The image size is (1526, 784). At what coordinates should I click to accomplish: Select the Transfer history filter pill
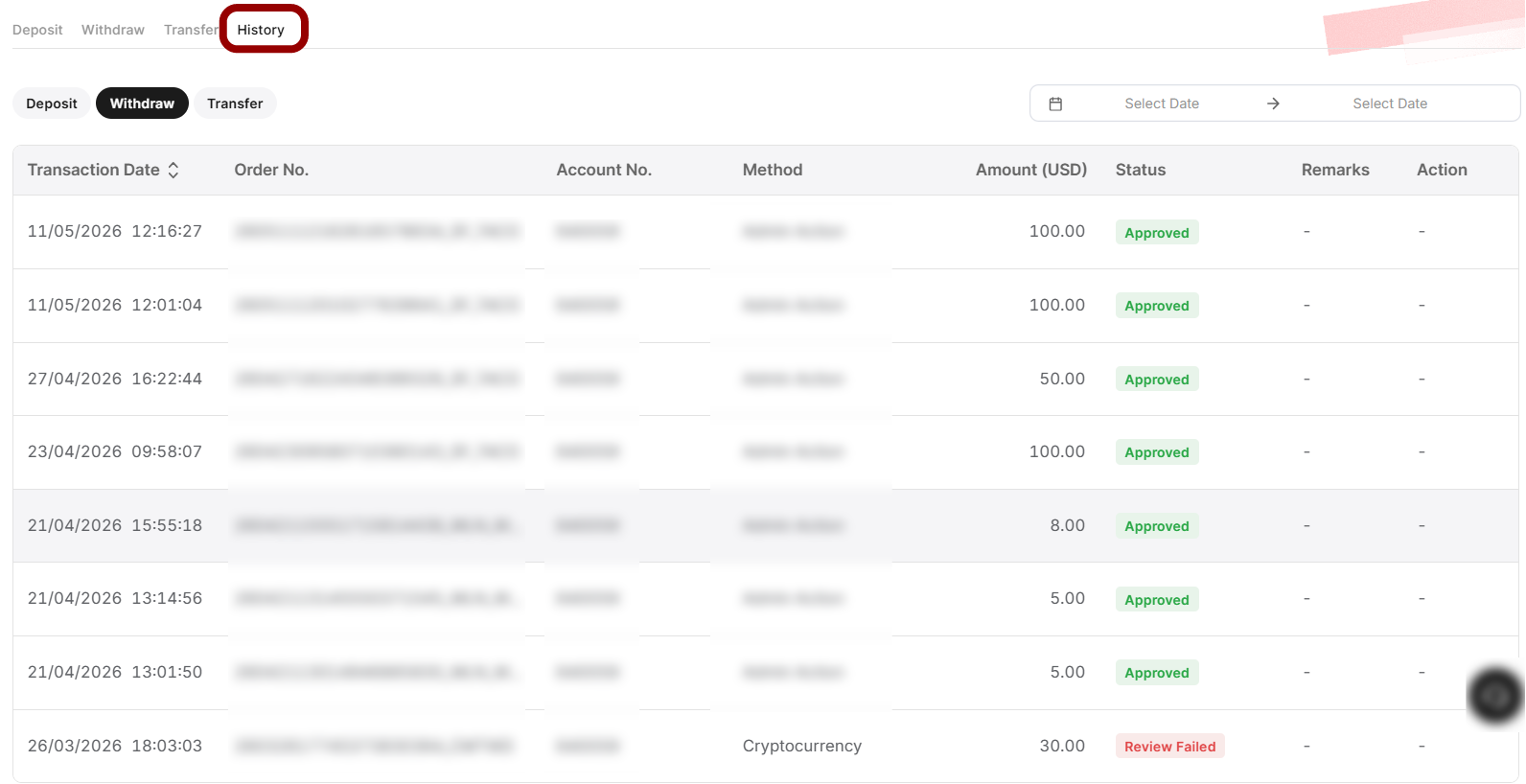[x=235, y=104]
